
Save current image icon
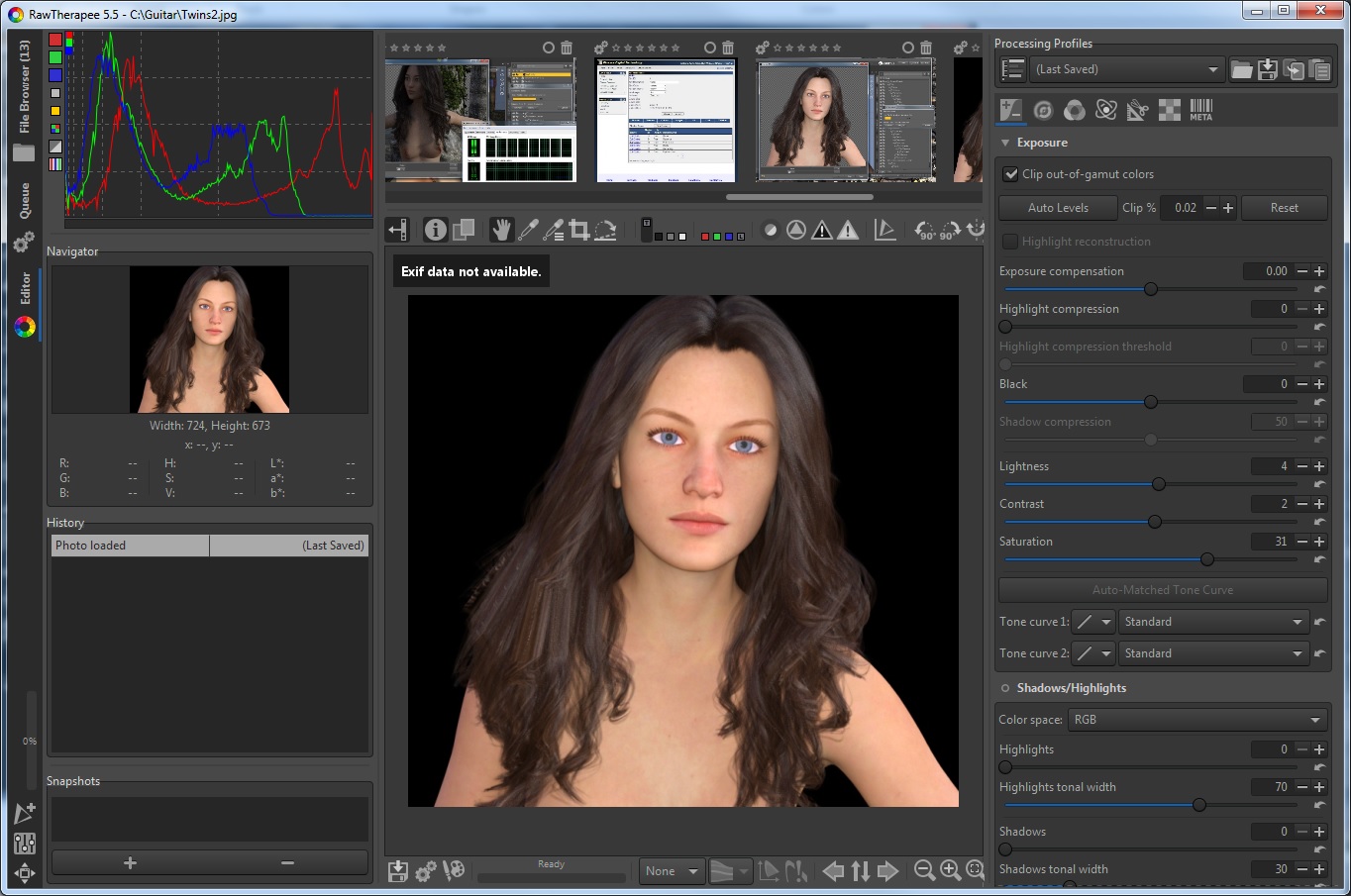pyautogui.click(x=398, y=871)
